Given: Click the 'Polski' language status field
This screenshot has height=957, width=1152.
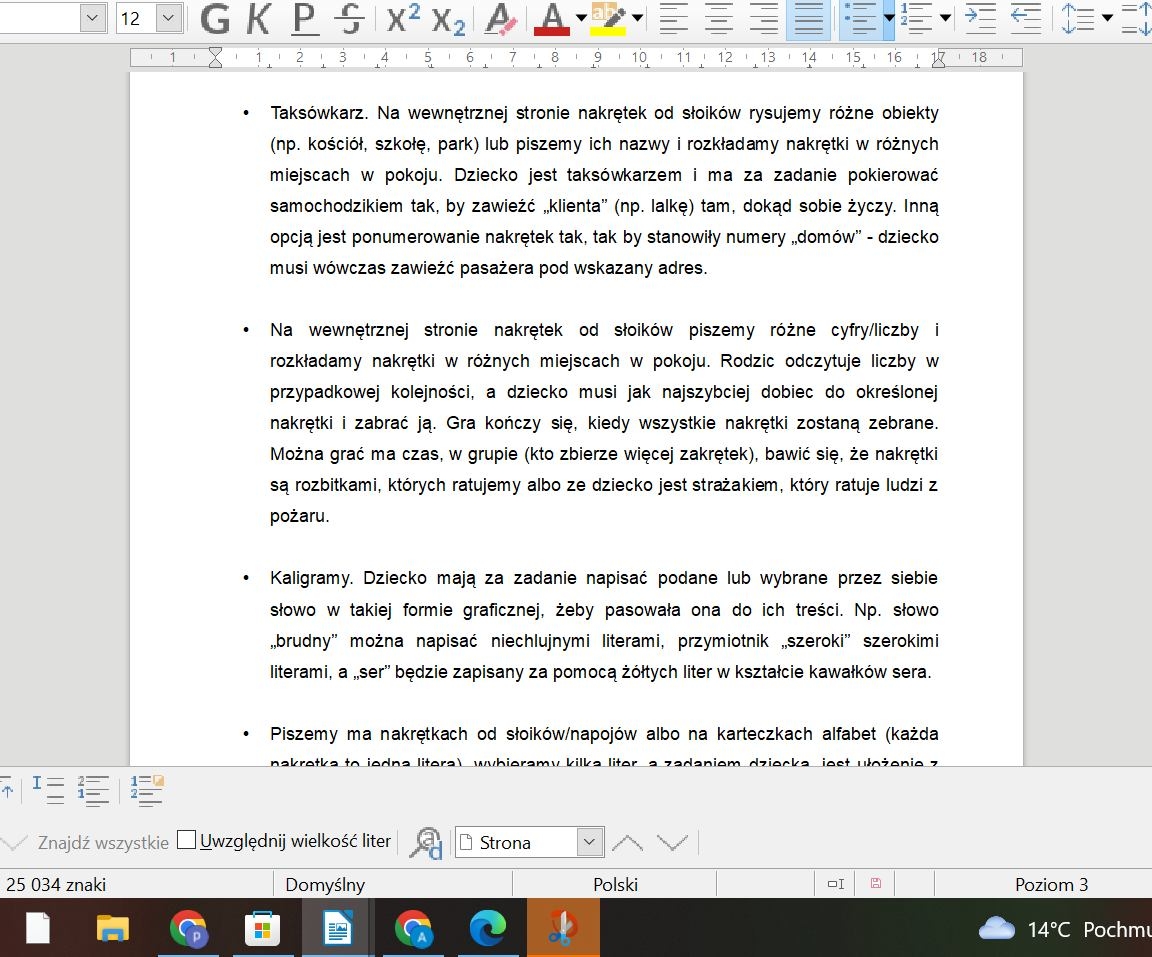Looking at the screenshot, I should click(615, 884).
